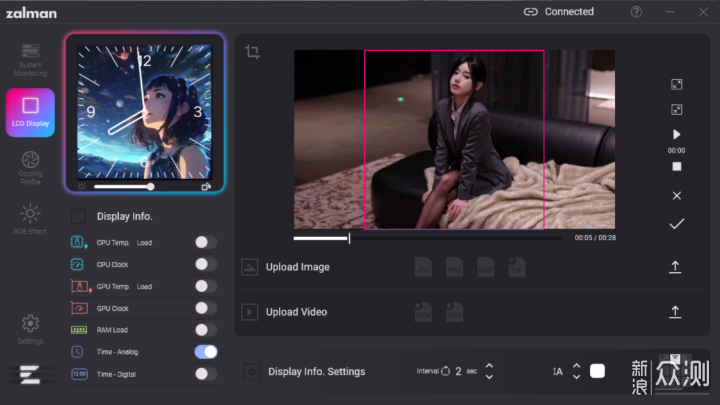Open the Cooling Profile section
The image size is (720, 405).
(30, 168)
